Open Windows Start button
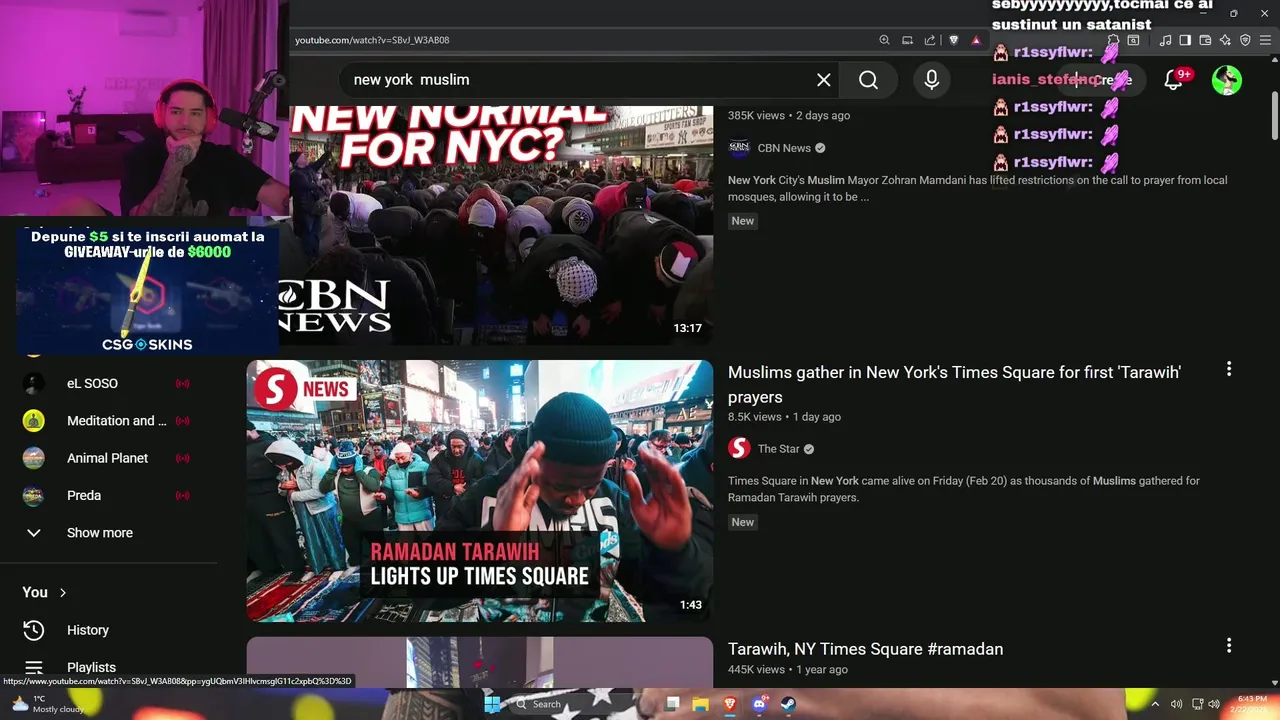Image resolution: width=1280 pixels, height=720 pixels. 492,704
